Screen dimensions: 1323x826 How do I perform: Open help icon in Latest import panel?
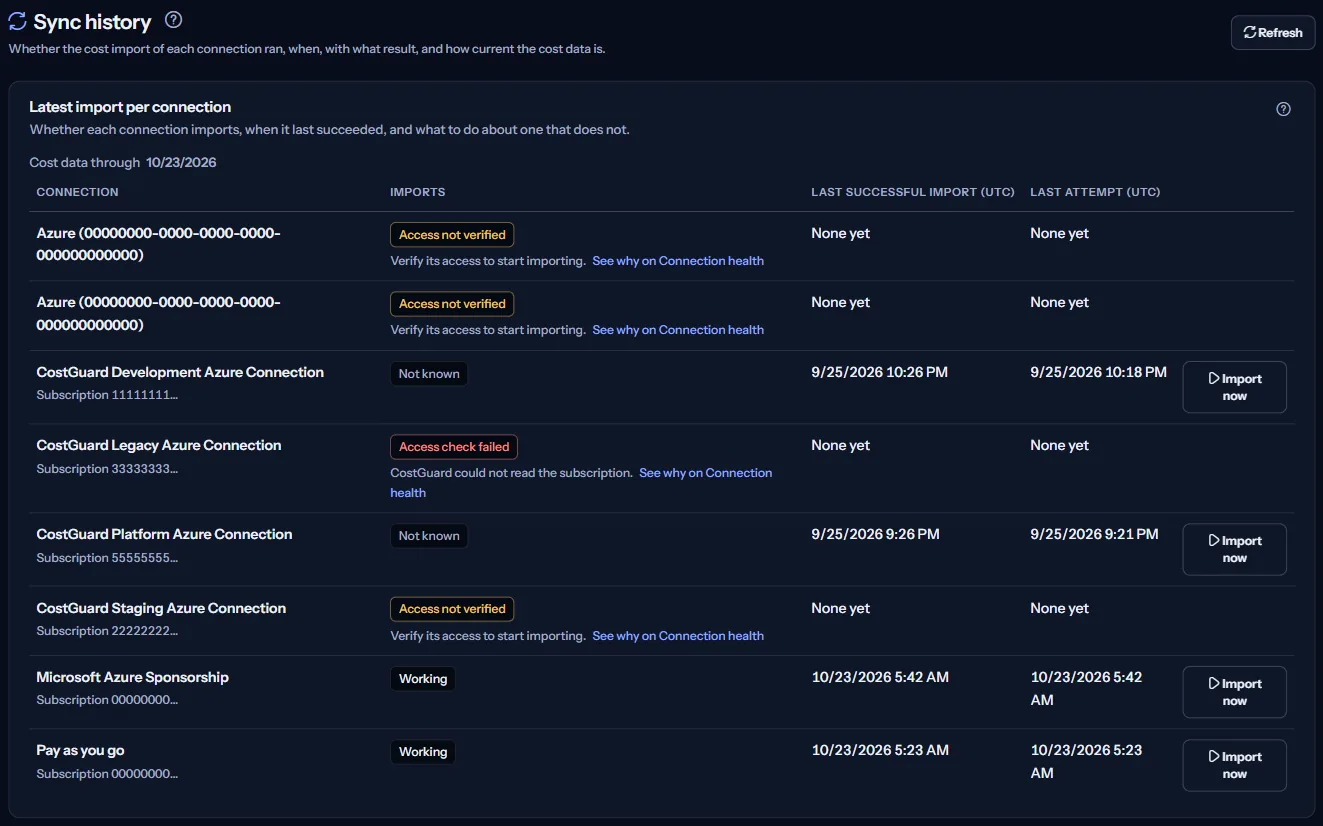coord(1283,109)
